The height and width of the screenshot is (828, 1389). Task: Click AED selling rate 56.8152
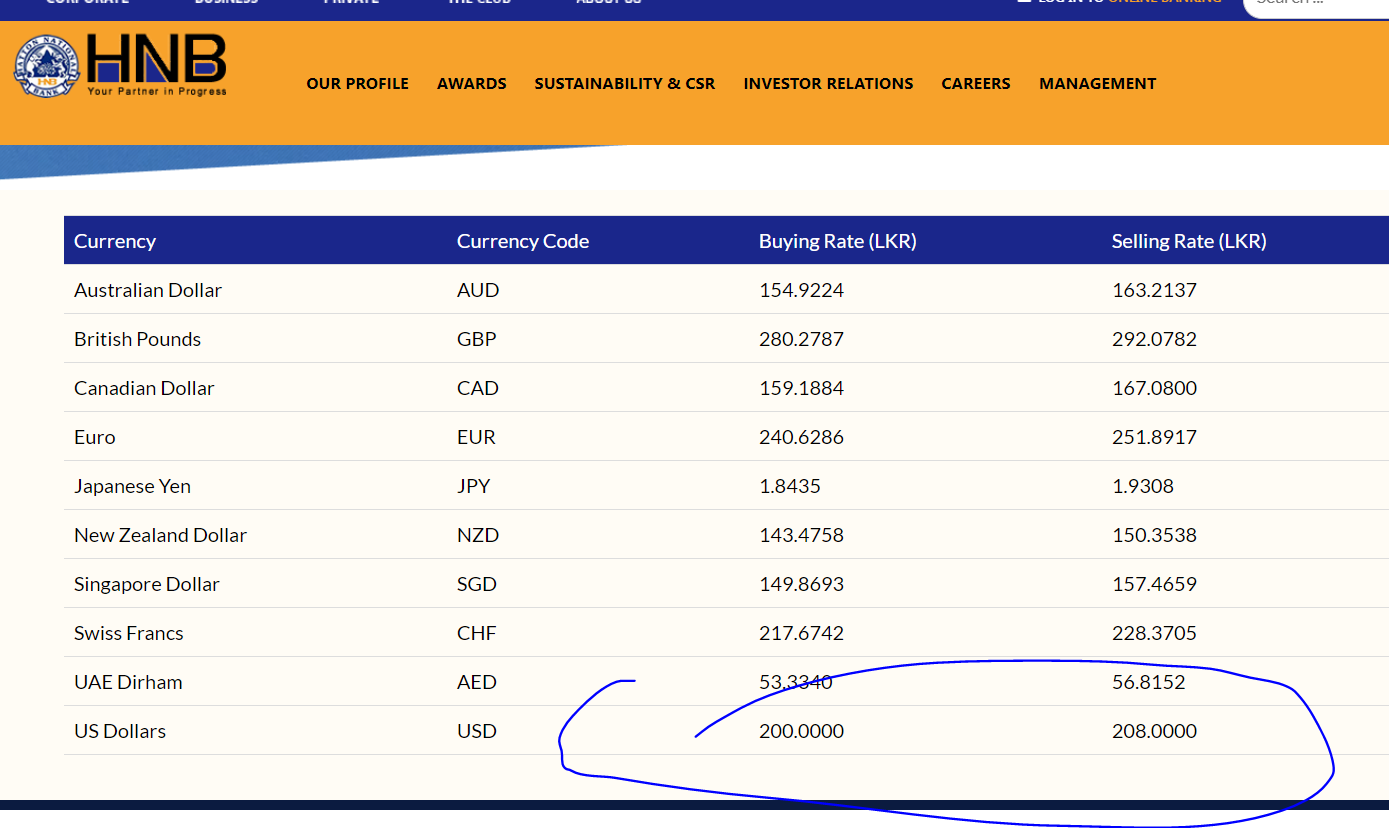tap(1149, 682)
